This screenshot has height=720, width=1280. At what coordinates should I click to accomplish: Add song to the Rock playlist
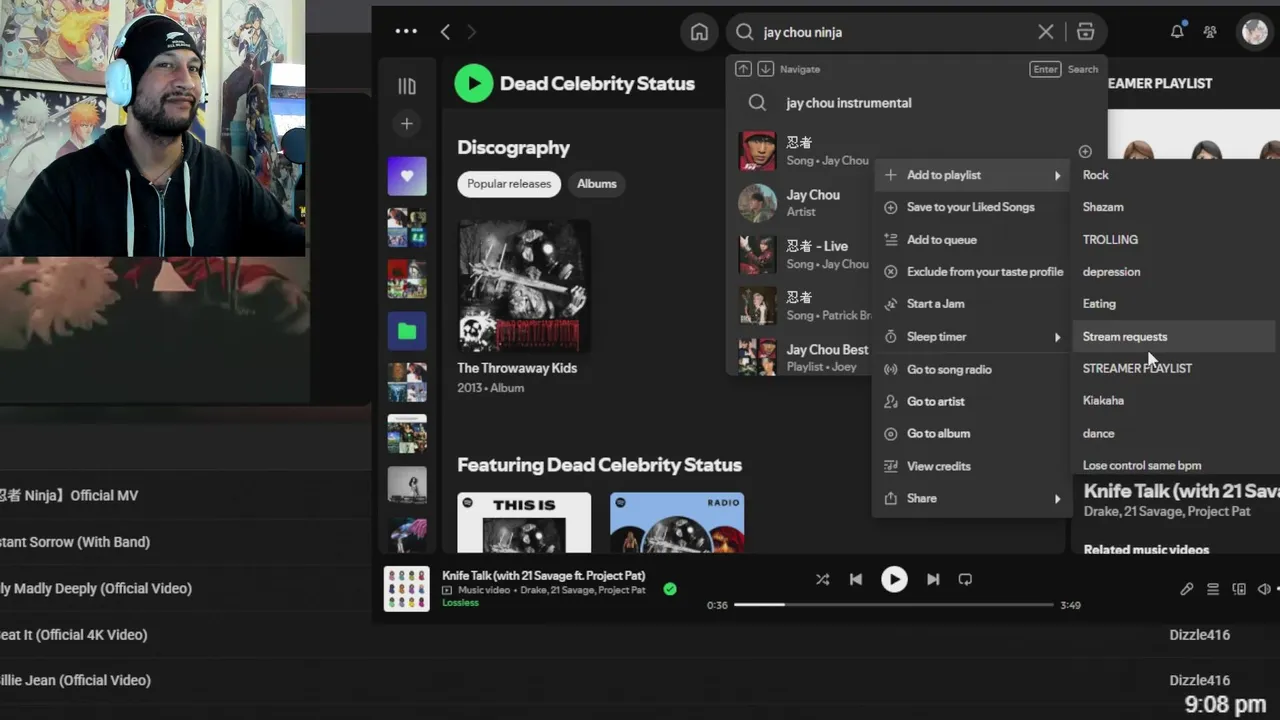click(1174, 175)
